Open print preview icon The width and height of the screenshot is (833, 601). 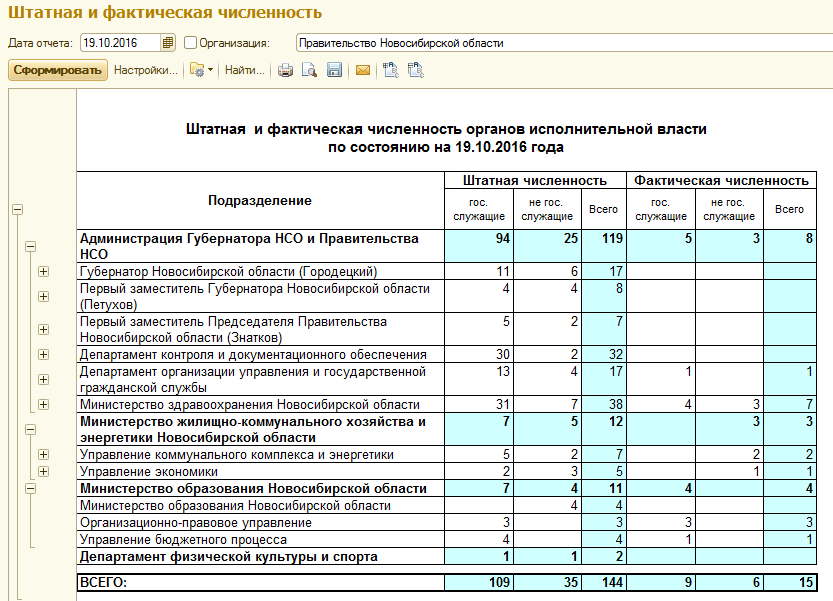(309, 70)
